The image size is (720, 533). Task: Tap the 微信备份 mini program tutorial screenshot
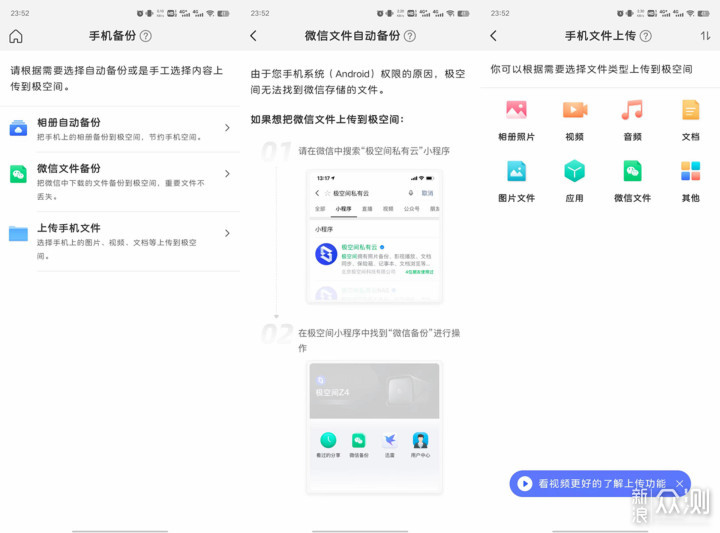[374, 428]
